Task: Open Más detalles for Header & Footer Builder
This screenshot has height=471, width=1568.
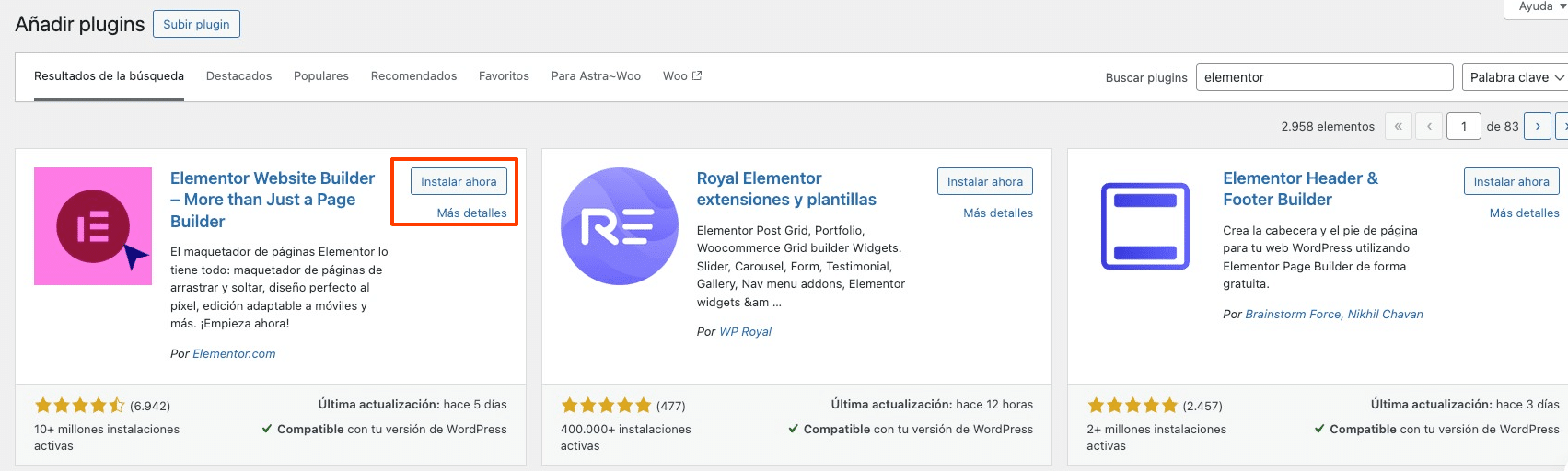Action: (1524, 213)
